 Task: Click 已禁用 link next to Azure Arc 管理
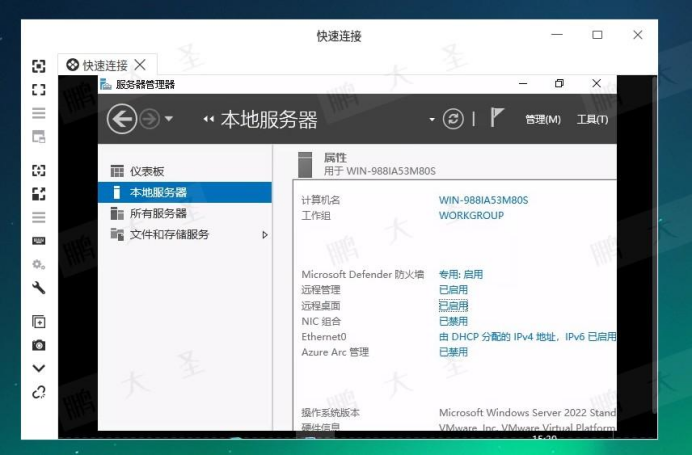453,352
